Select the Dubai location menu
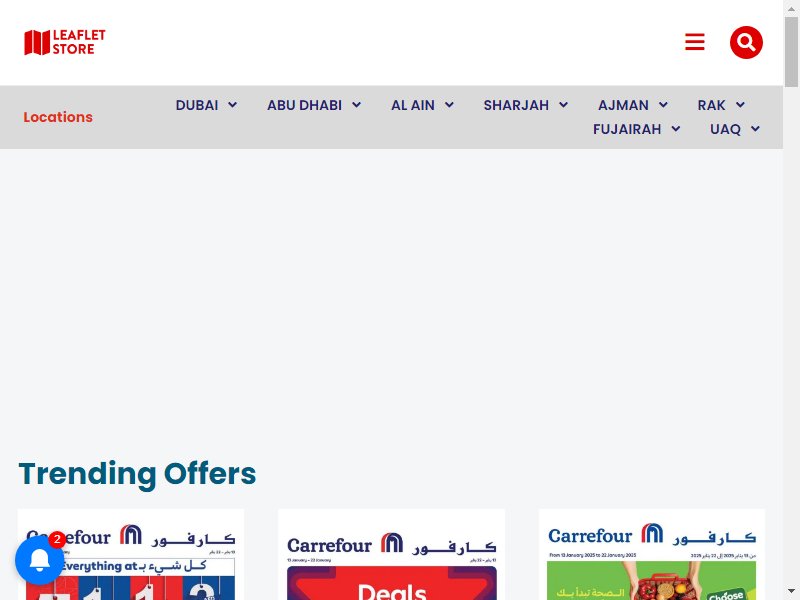The height and width of the screenshot is (600, 800). (x=197, y=105)
